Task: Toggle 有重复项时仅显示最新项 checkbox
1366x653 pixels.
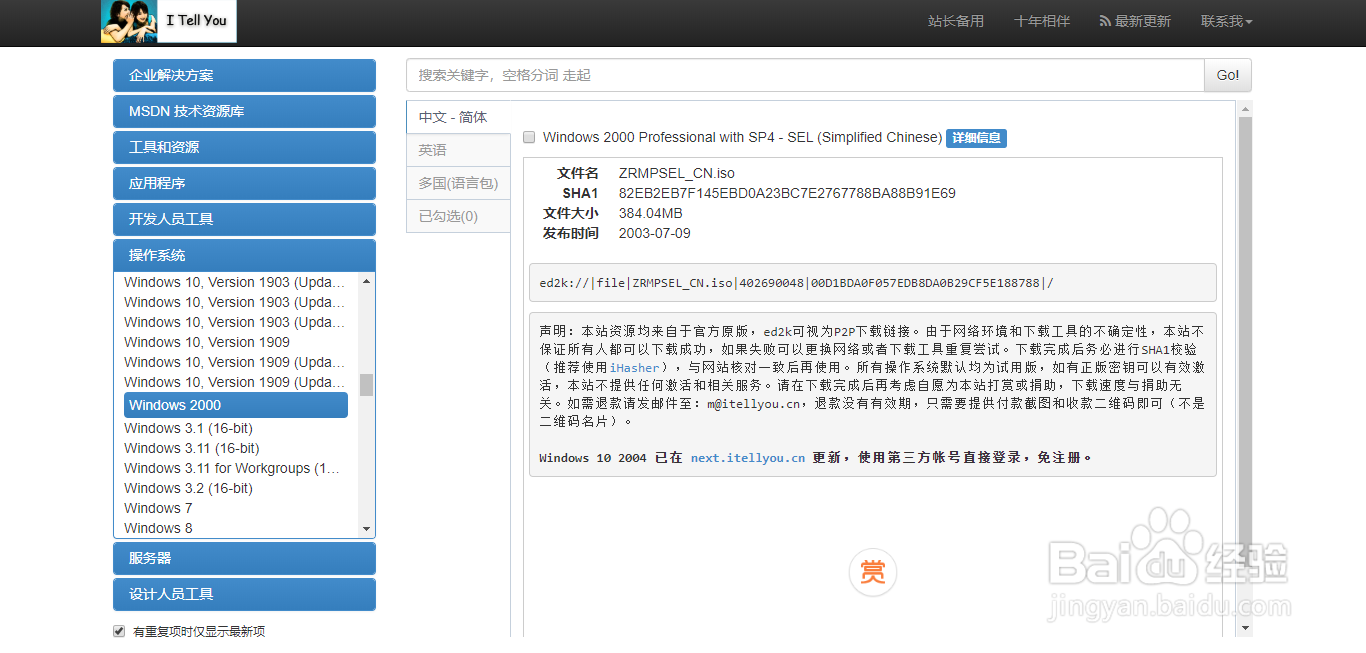Action: tap(119, 631)
